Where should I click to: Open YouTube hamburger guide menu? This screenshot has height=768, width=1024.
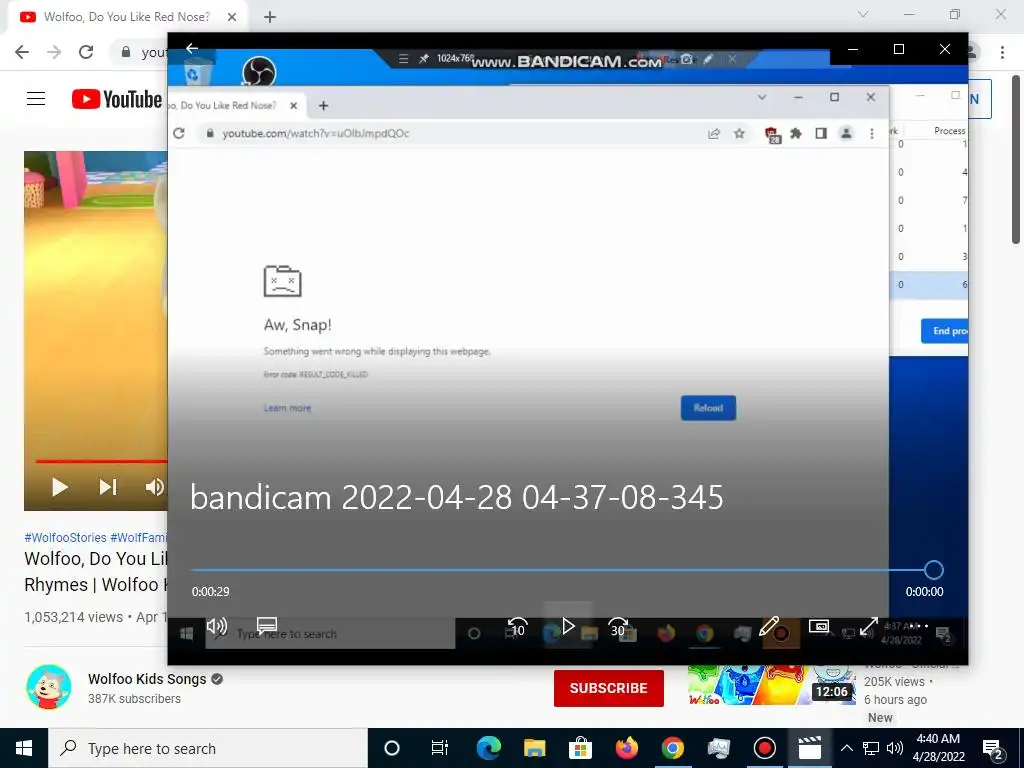click(36, 99)
